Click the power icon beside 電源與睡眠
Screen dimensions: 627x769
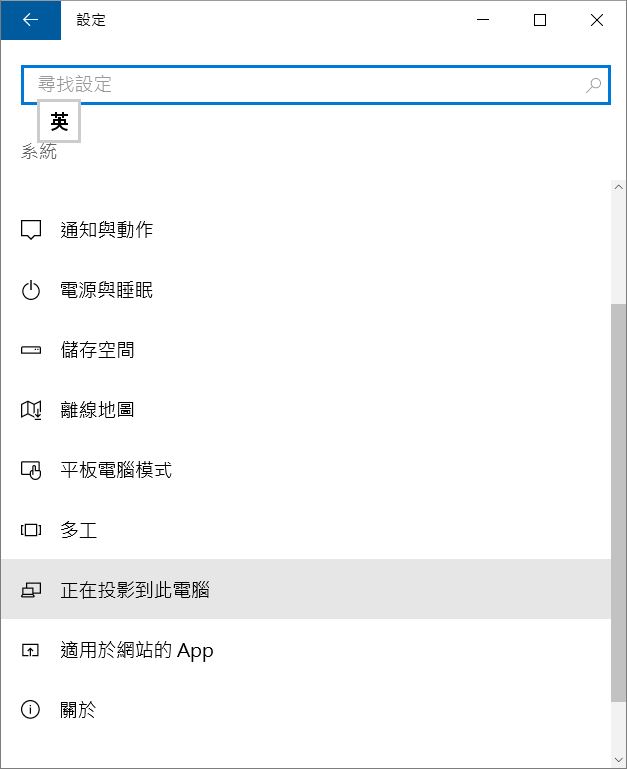[x=30, y=290]
